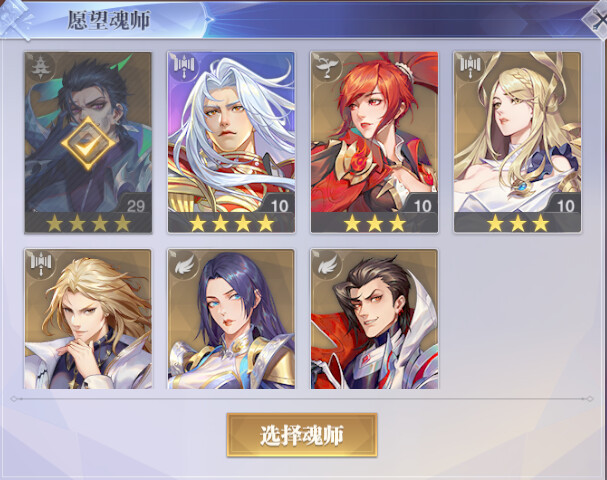607x480 pixels.
Task: Select the purple-haired armored woman card
Action: 231,319
